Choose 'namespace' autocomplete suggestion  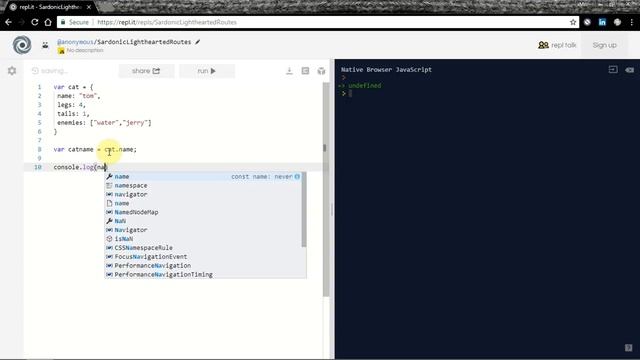pos(204,185)
